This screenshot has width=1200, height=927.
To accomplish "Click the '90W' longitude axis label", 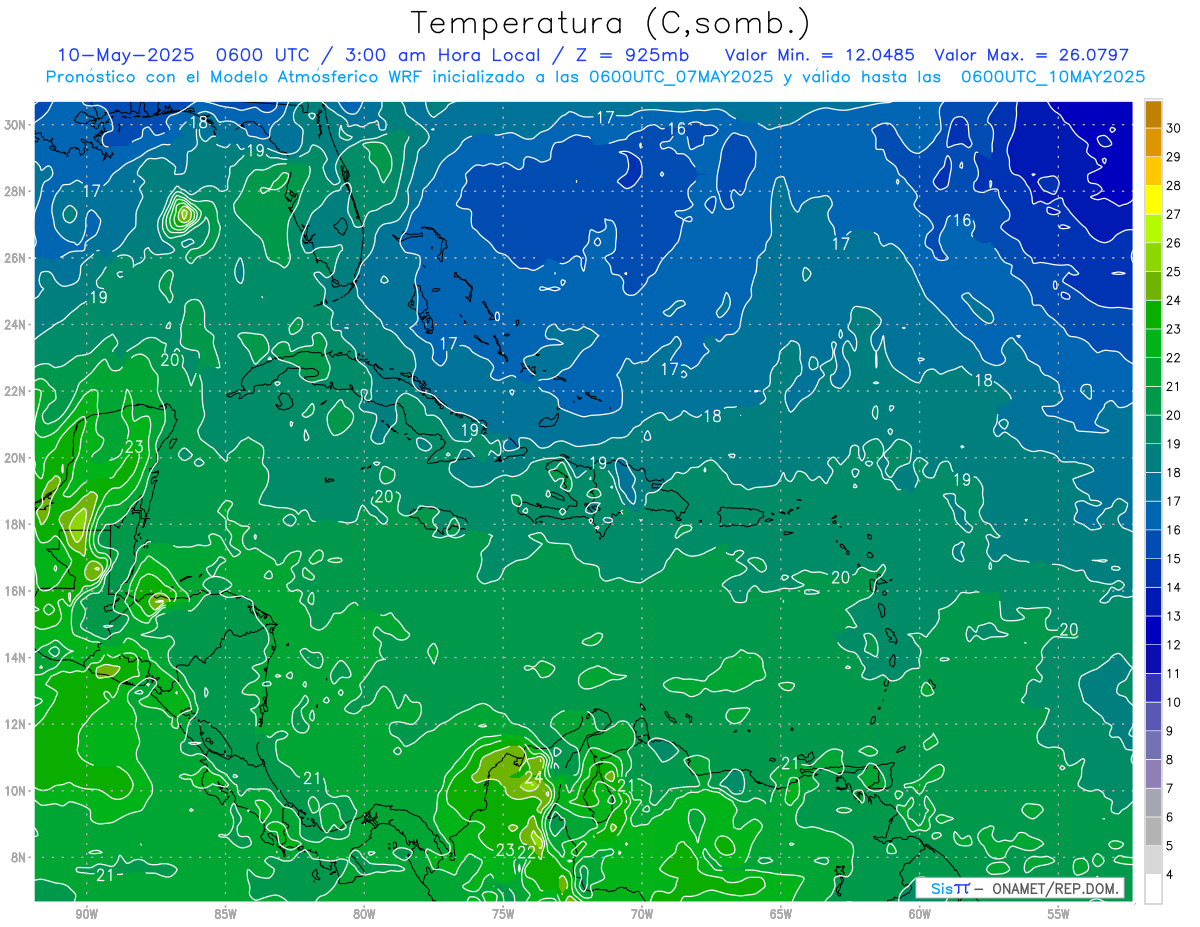I will point(86,914).
